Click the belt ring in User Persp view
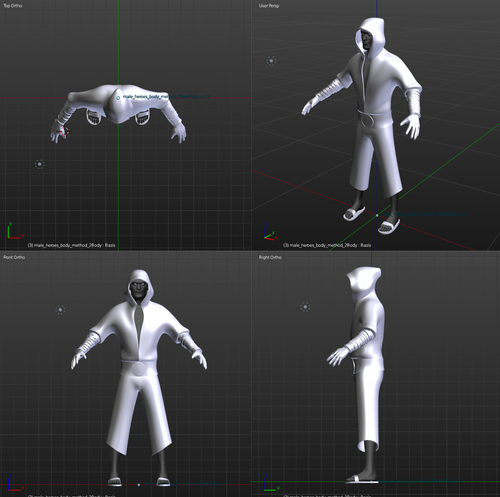 [367, 121]
